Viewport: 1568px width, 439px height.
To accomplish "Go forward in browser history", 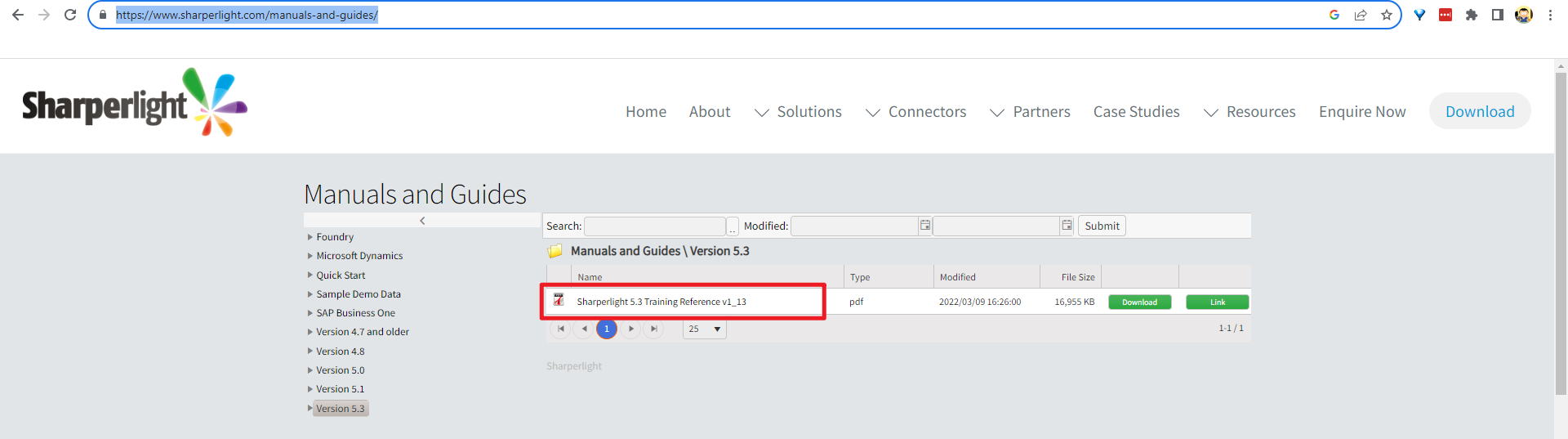I will [x=44, y=15].
